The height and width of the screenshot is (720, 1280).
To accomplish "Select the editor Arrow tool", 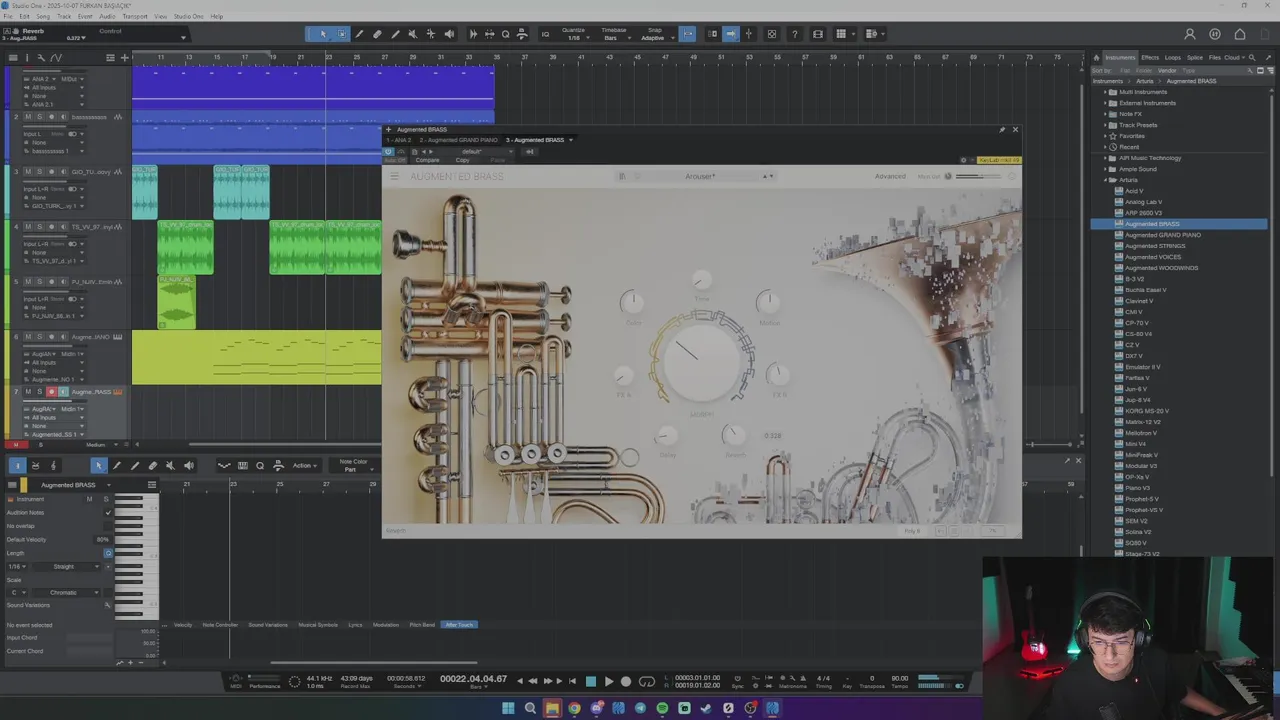I will coord(98,465).
